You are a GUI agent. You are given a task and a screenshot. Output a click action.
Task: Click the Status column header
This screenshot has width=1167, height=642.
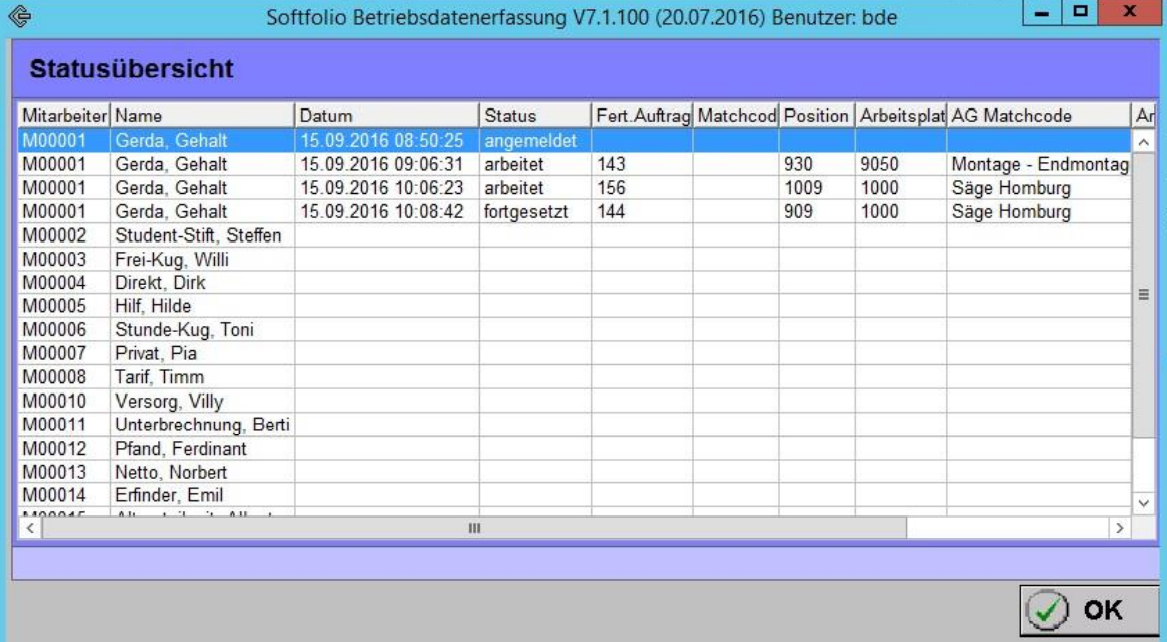pyautogui.click(x=534, y=116)
